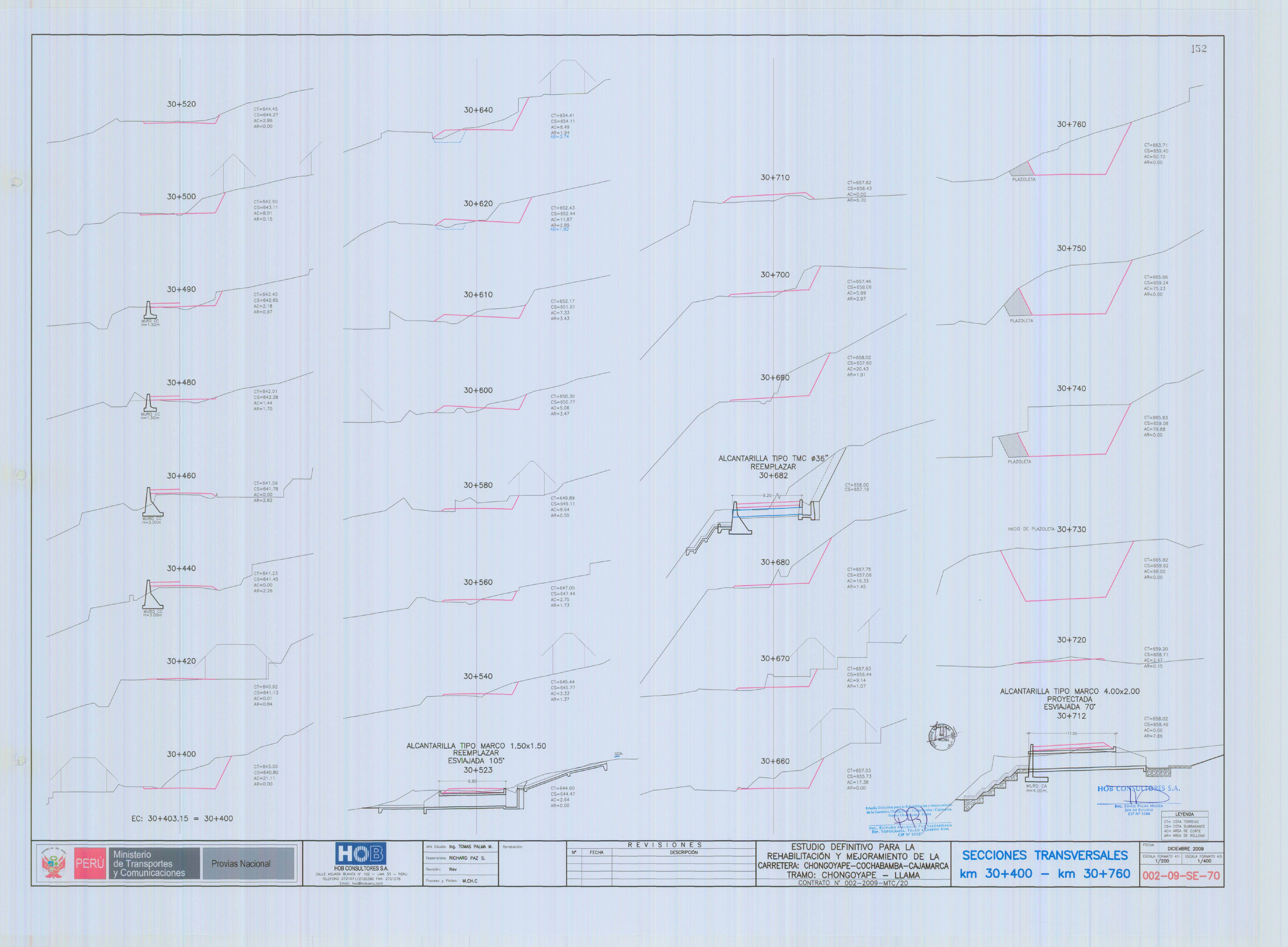Click section label 30+580
Screen dimensions: 1288x947
coord(478,485)
